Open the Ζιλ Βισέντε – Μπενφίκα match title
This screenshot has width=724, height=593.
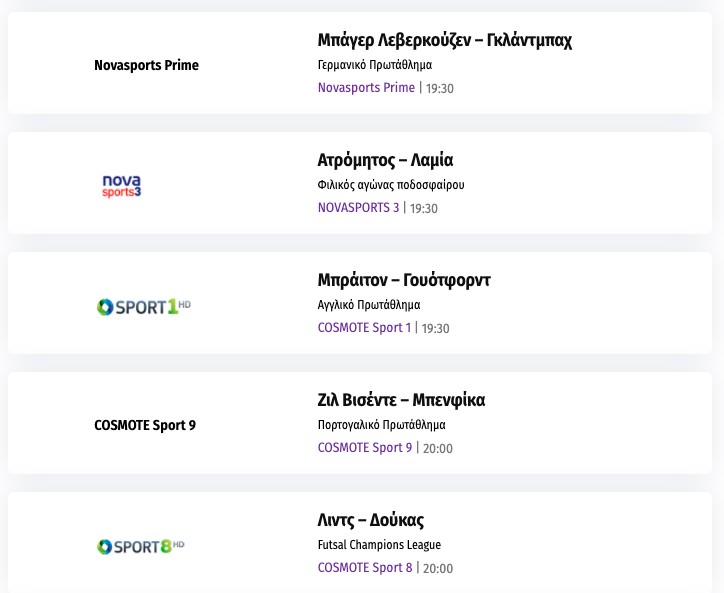(401, 400)
